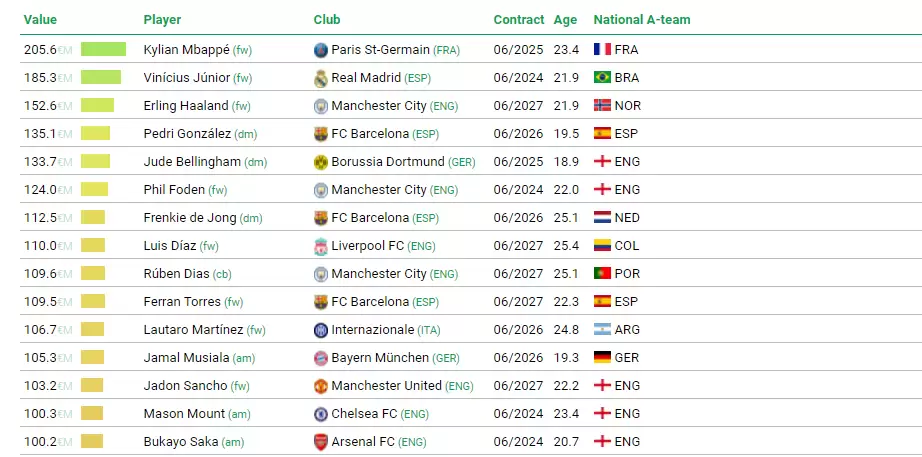Click the Liverpool FC crest icon
This screenshot has height=457, width=922.
click(x=320, y=246)
